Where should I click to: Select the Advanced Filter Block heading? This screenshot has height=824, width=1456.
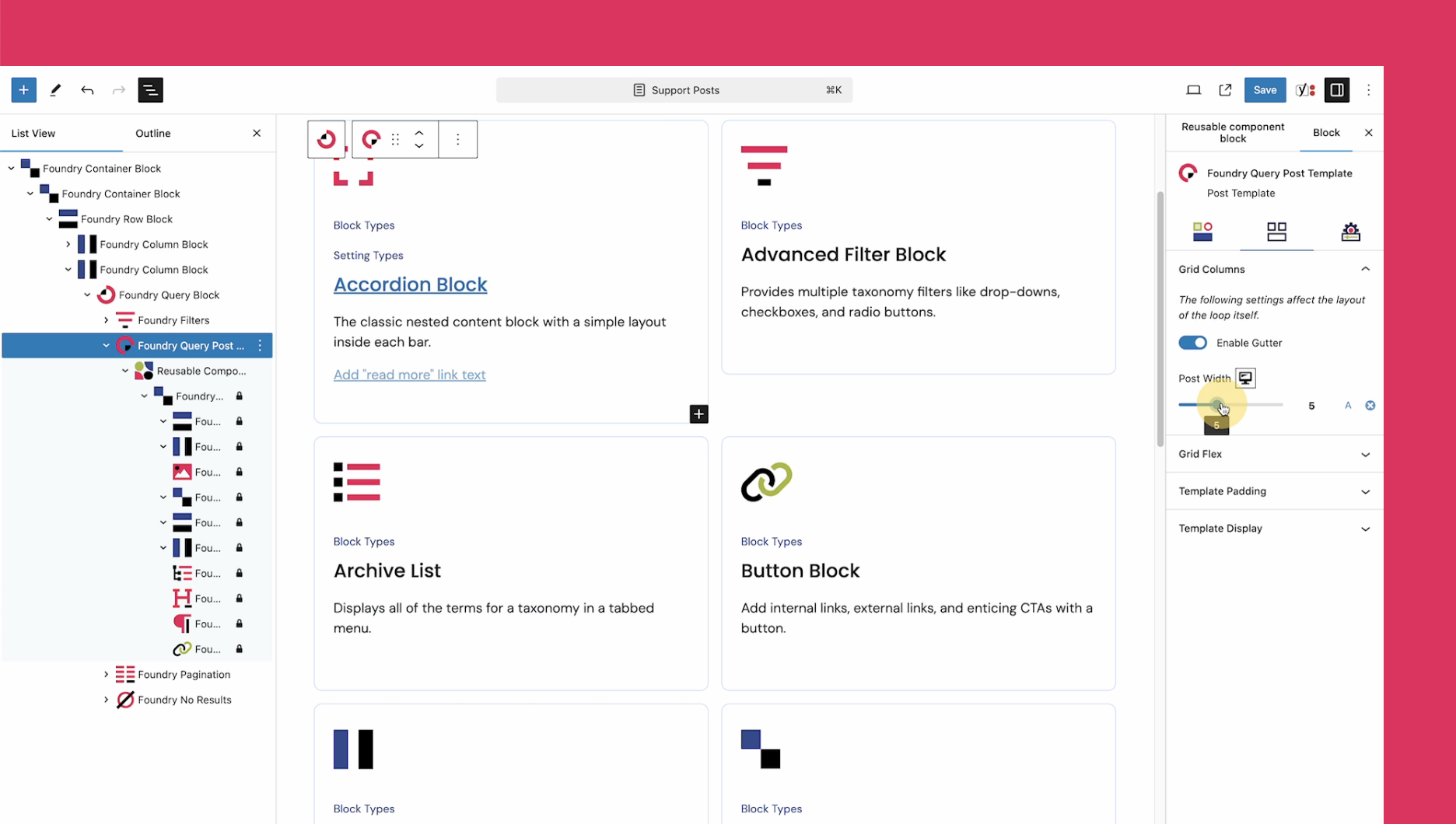click(x=843, y=255)
